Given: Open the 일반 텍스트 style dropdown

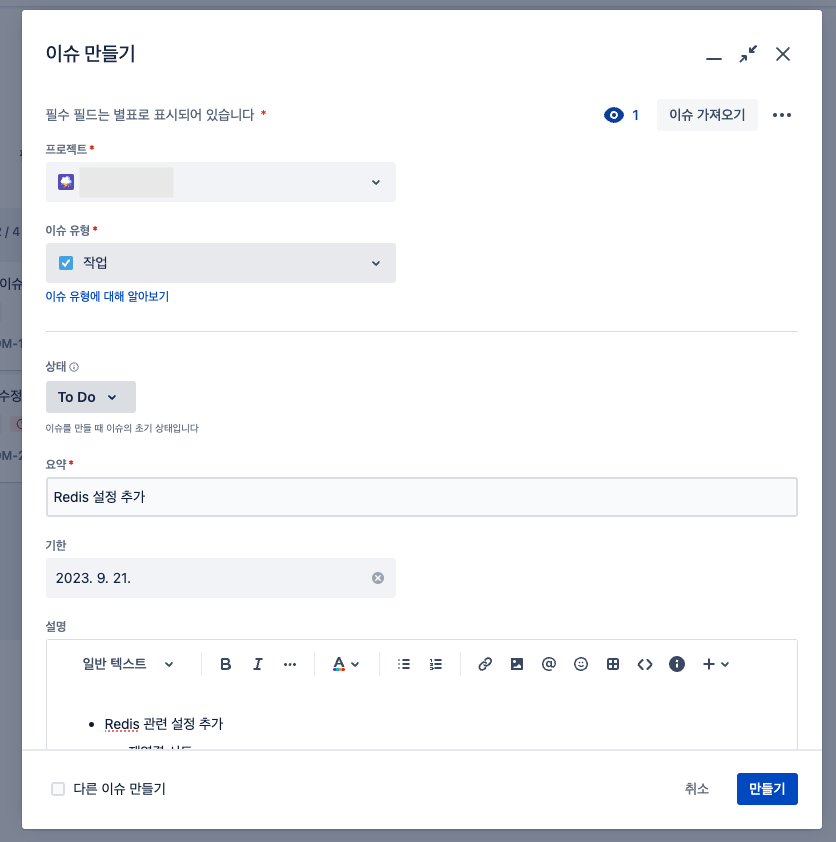Looking at the screenshot, I should point(128,664).
